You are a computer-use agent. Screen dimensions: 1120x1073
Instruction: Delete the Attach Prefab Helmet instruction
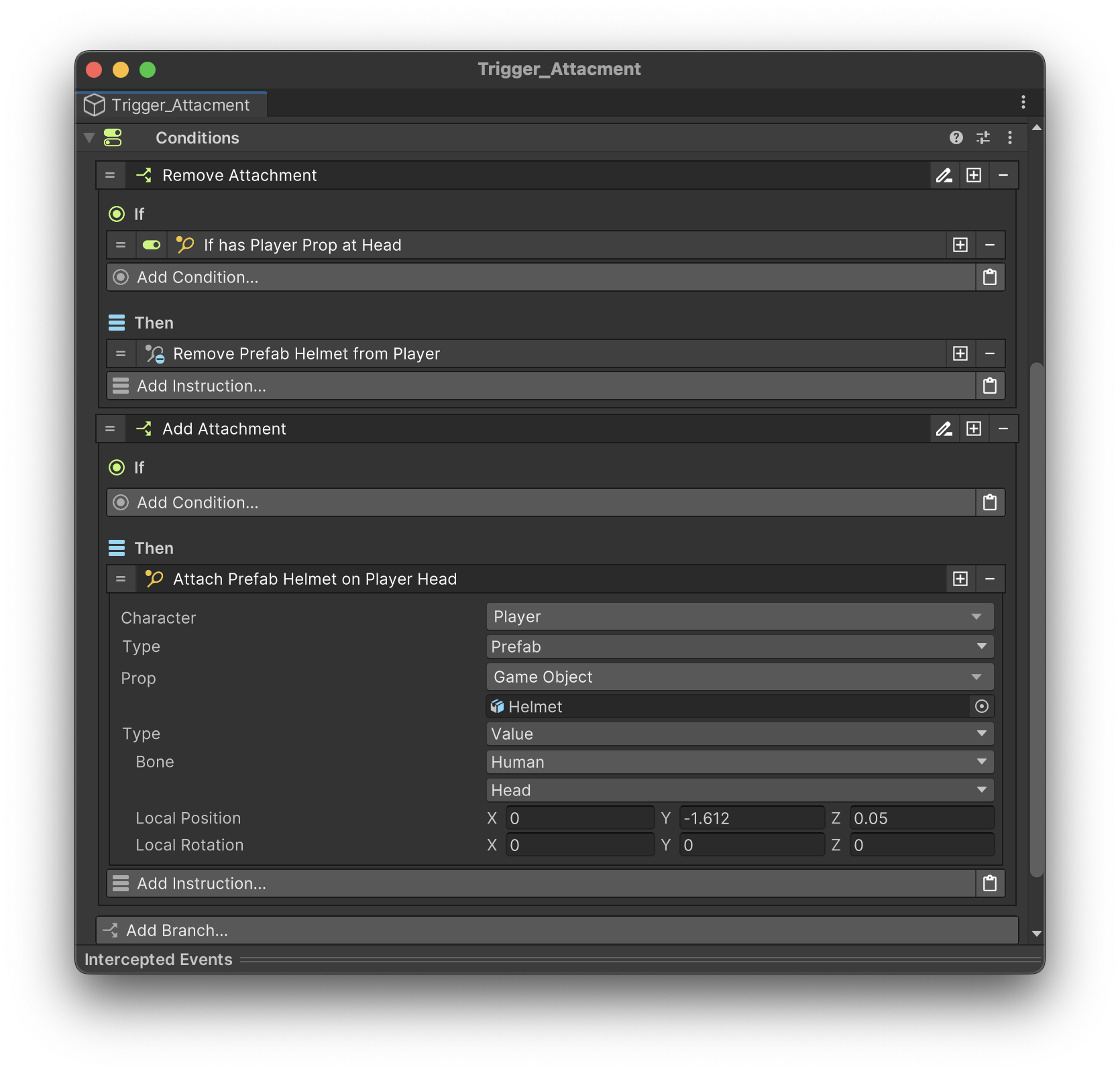click(990, 579)
